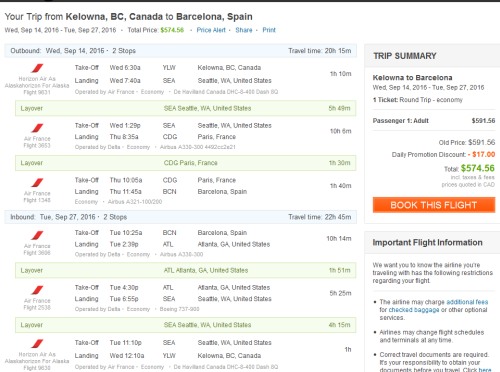This screenshot has height=372, width=500.
Task: Share this trip itinerary
Action: point(244,30)
